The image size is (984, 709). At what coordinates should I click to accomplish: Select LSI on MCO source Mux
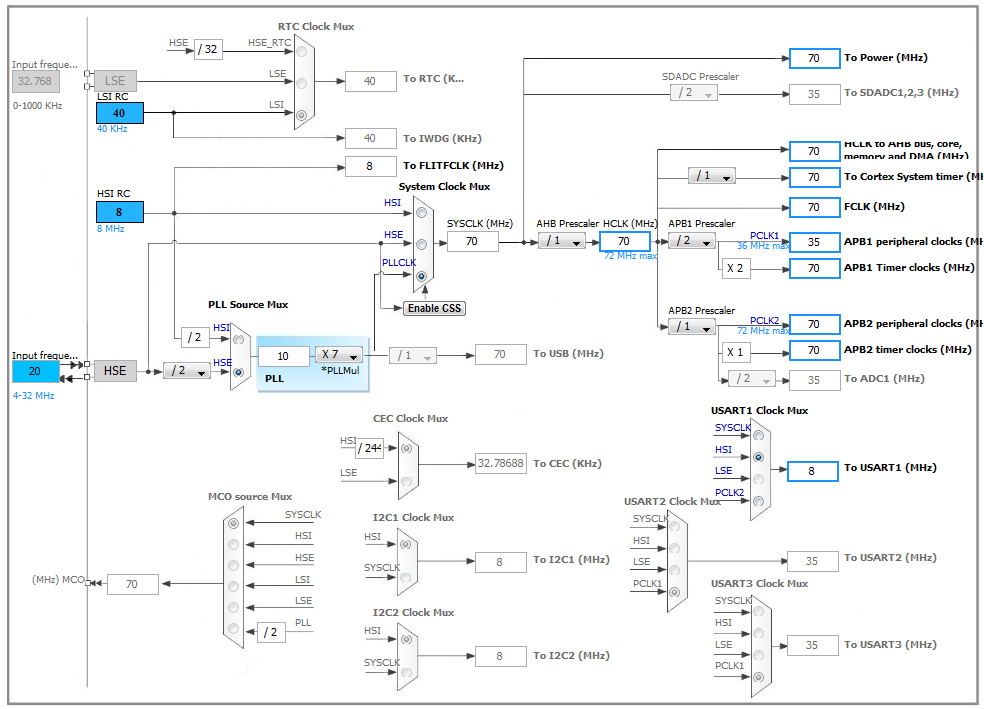pos(233,587)
